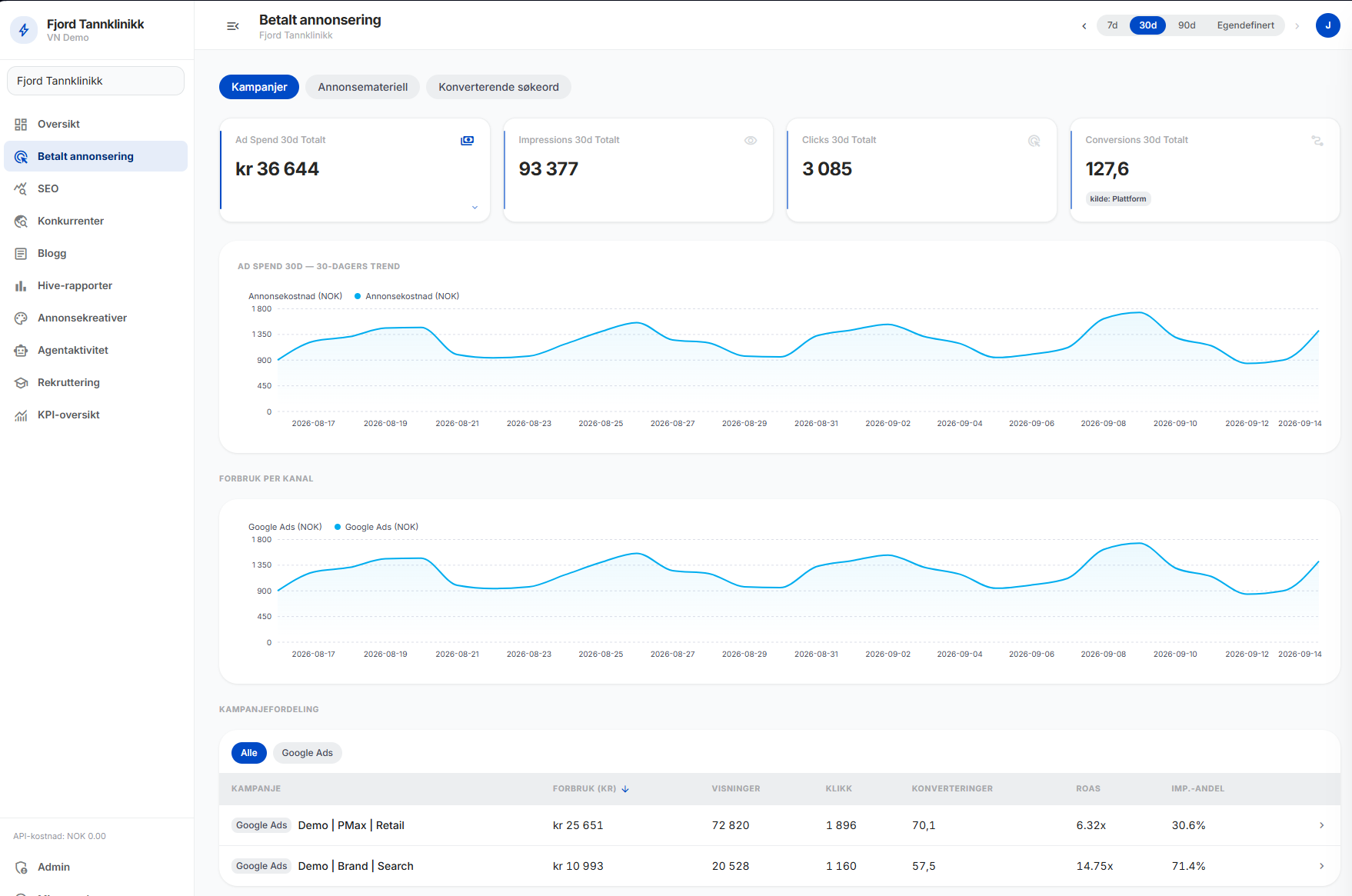This screenshot has height=896, width=1352.
Task: Select the 30d date range
Action: click(1147, 25)
